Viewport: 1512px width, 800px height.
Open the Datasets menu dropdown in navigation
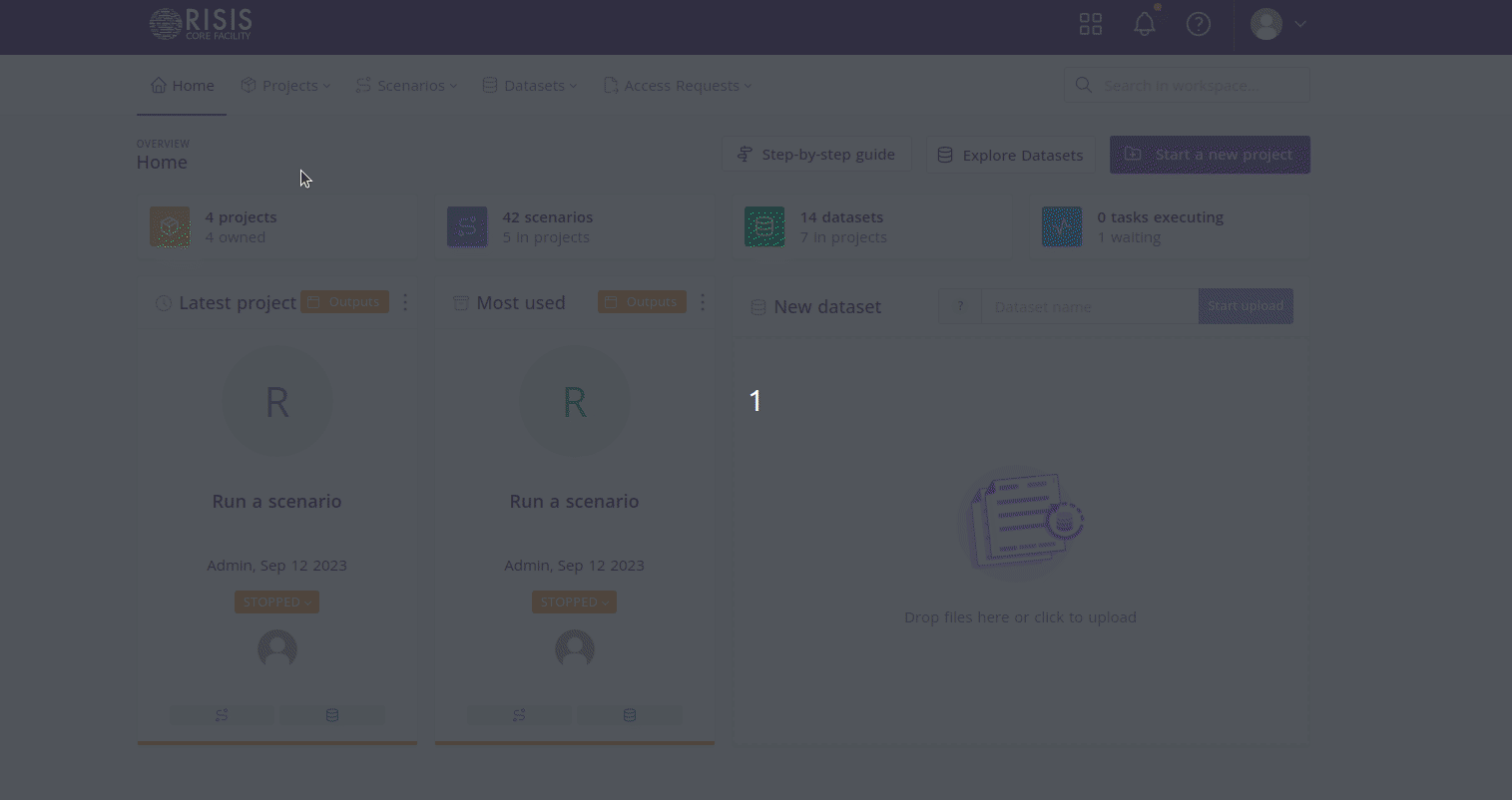[x=530, y=85]
